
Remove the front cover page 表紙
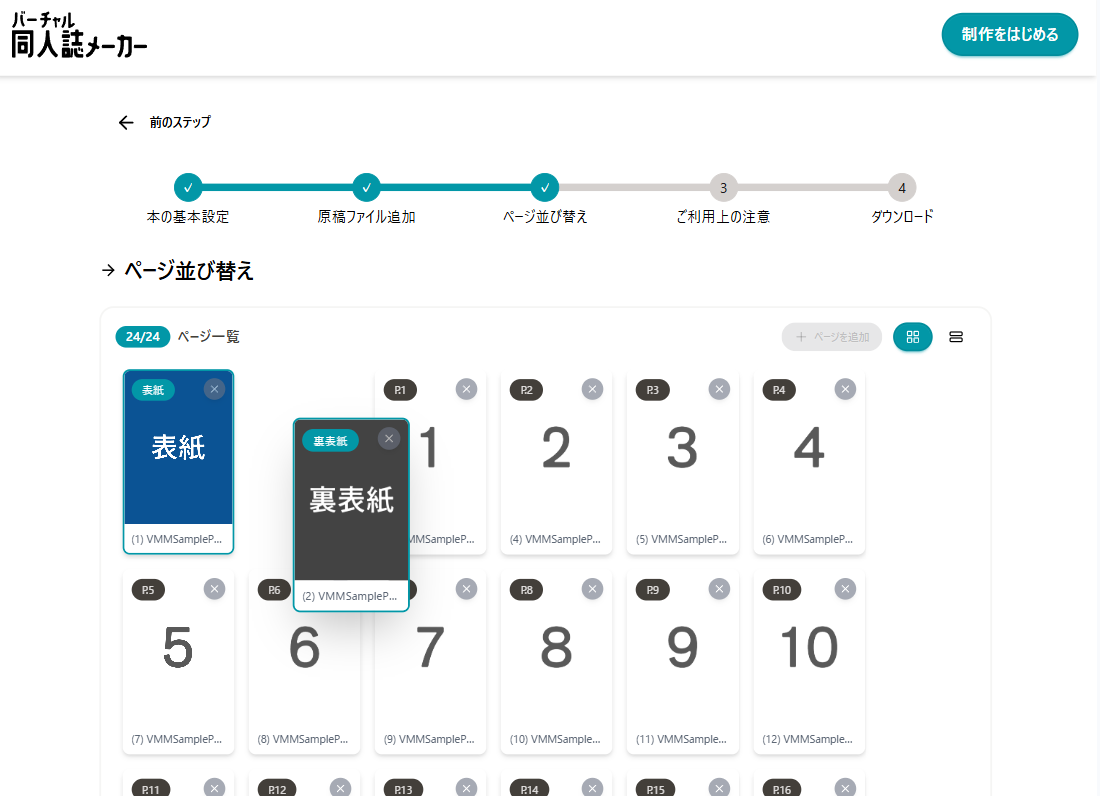(x=214, y=389)
